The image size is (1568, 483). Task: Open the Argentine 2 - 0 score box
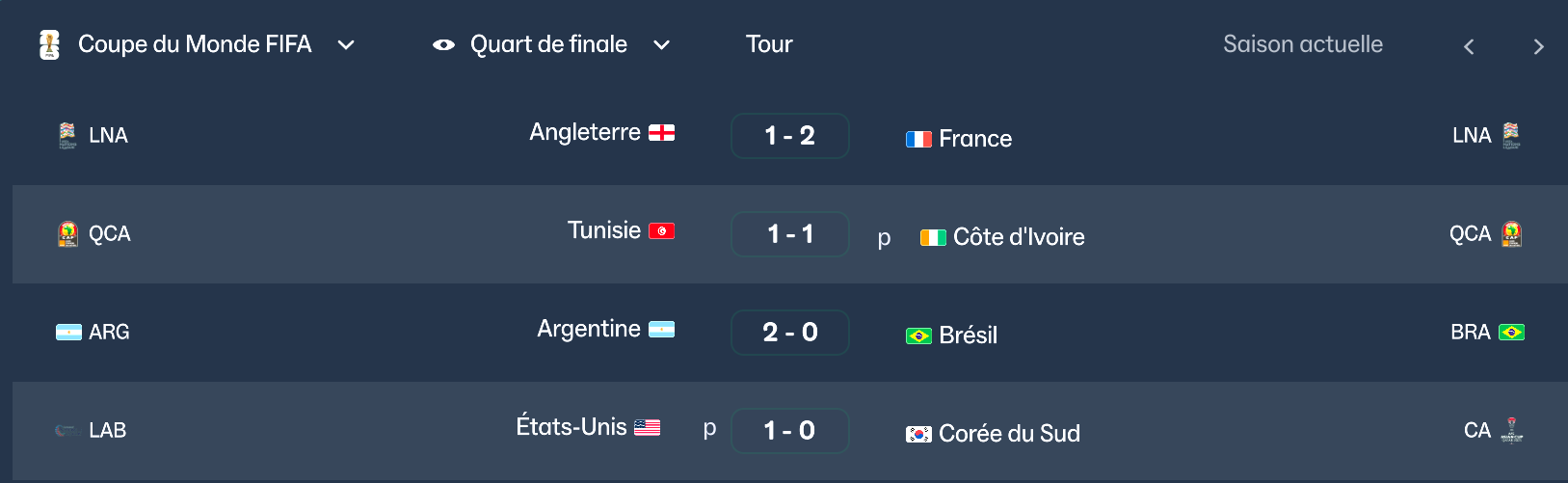pyautogui.click(x=789, y=333)
